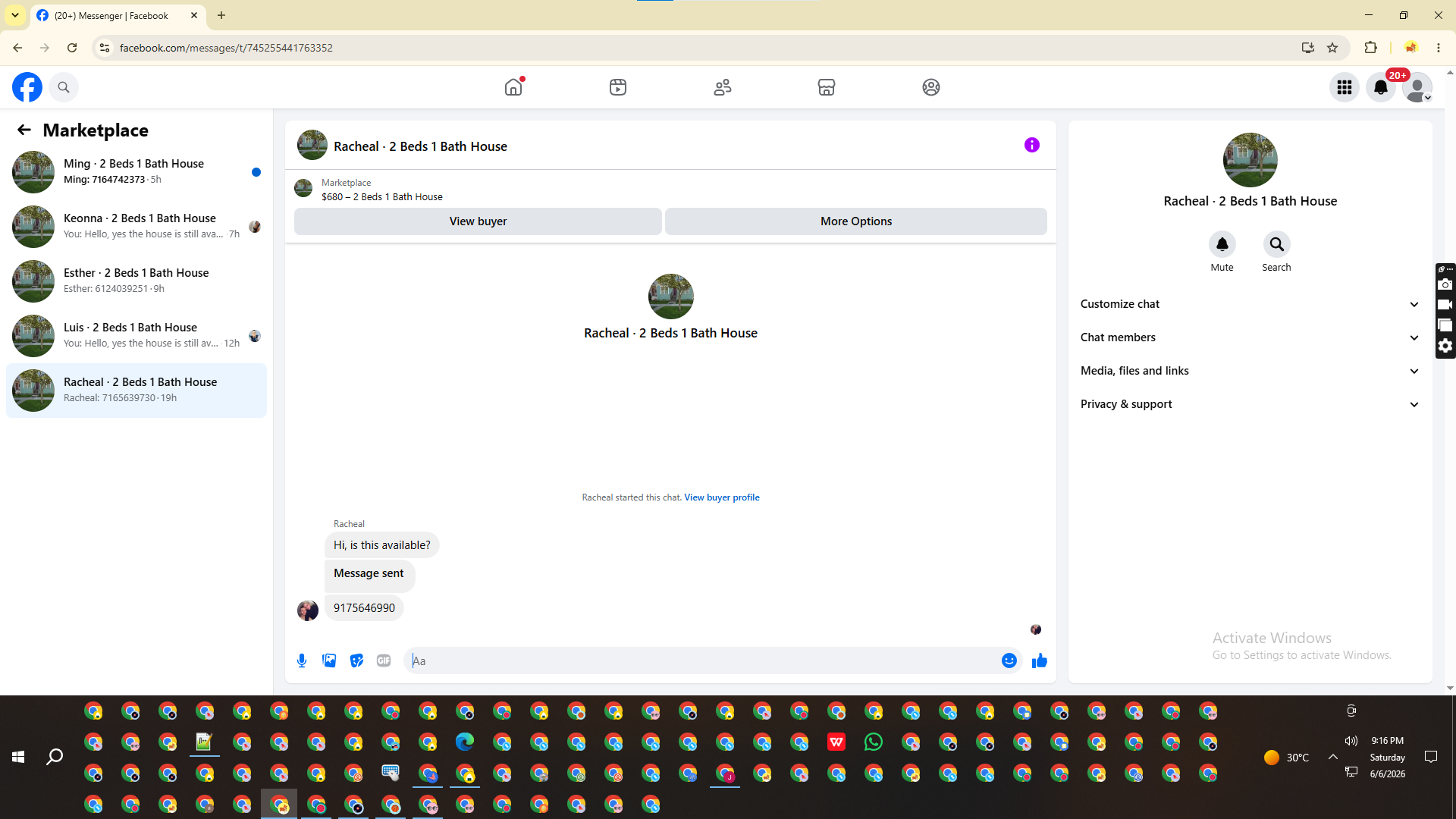Open the GIF picker
The height and width of the screenshot is (819, 1456).
pyautogui.click(x=384, y=661)
